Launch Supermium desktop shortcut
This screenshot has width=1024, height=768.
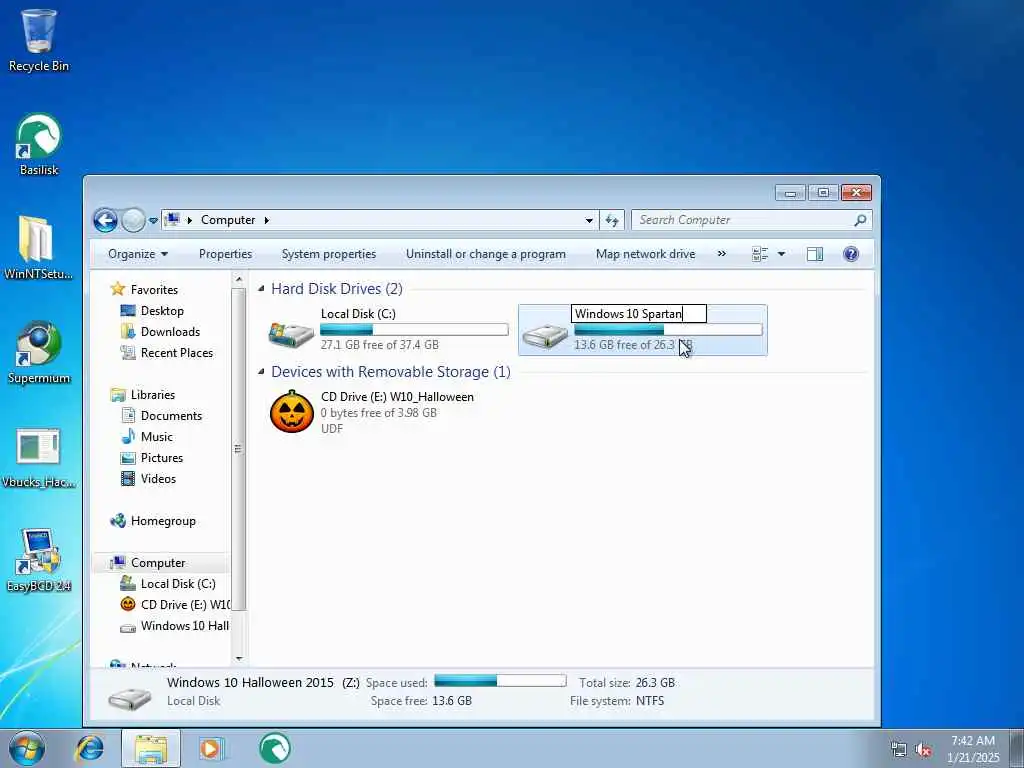tap(39, 353)
